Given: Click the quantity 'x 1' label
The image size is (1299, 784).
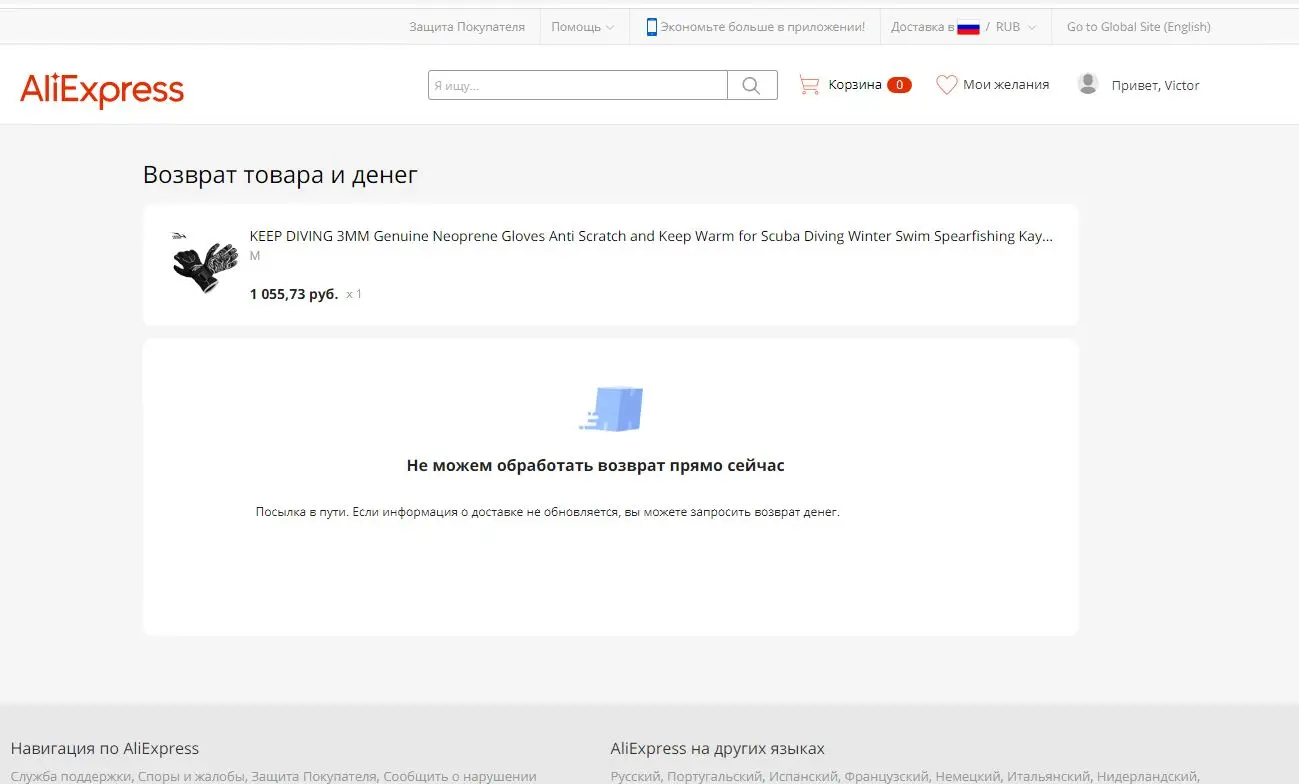Looking at the screenshot, I should point(354,295).
